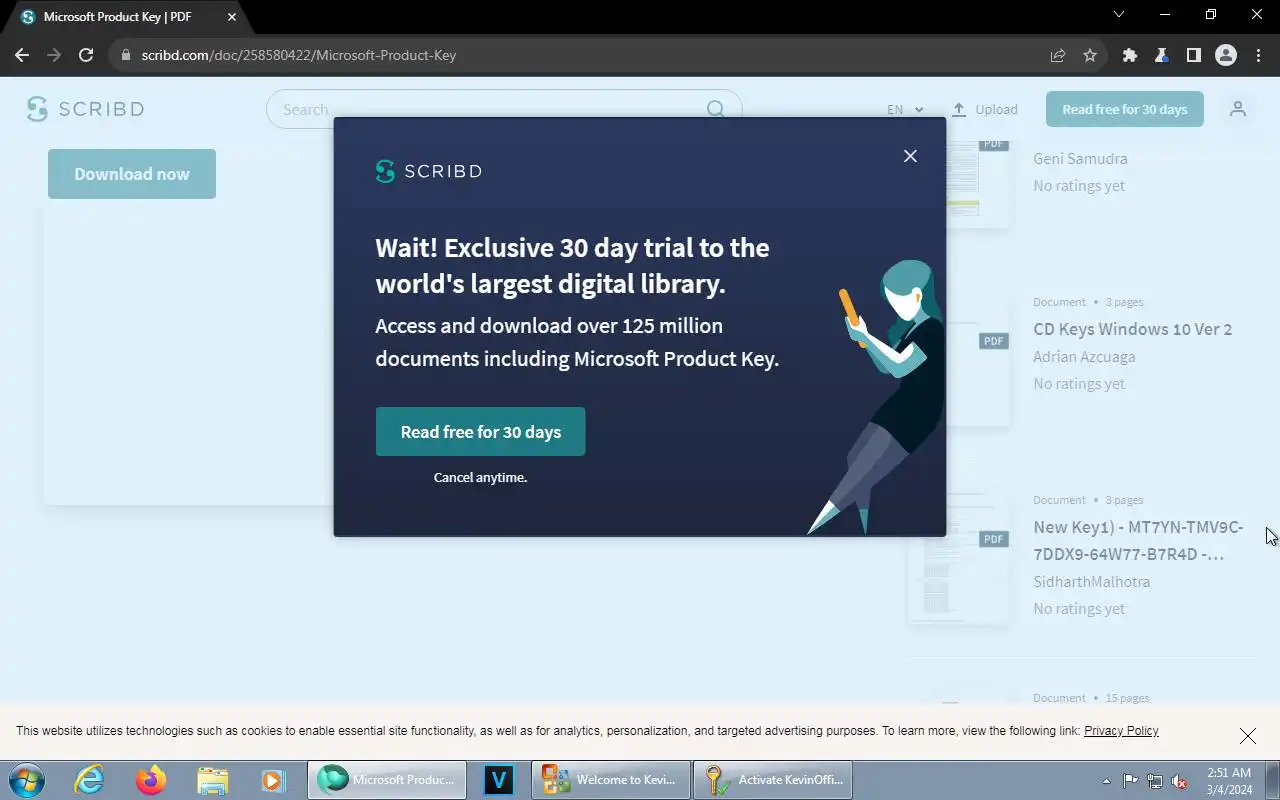This screenshot has width=1280, height=800.
Task: Open Windows Media Player from taskbar
Action: tap(273, 779)
